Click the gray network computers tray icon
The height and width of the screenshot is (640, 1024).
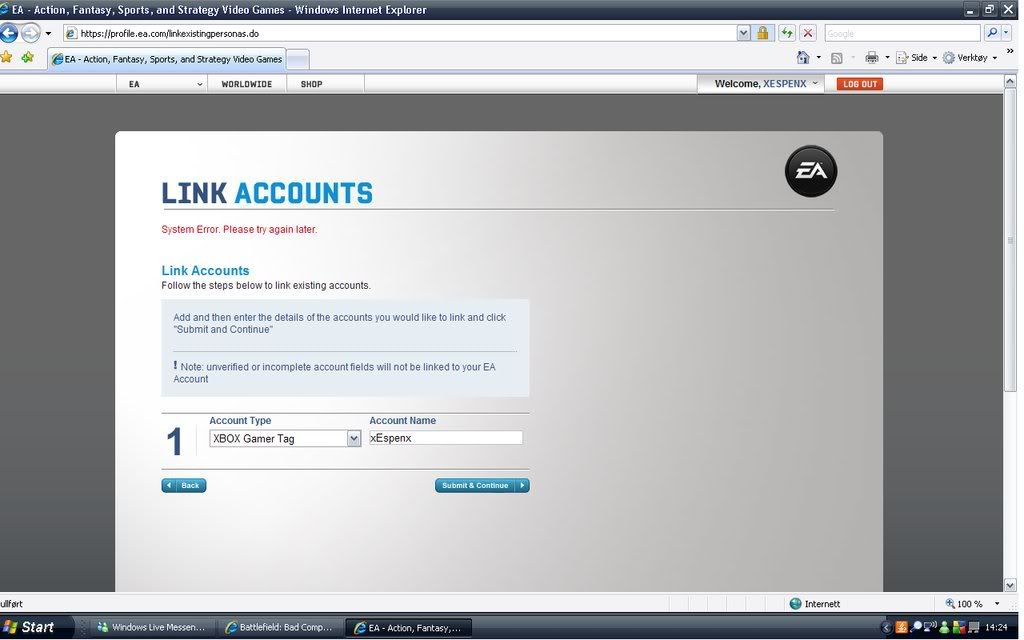point(973,628)
